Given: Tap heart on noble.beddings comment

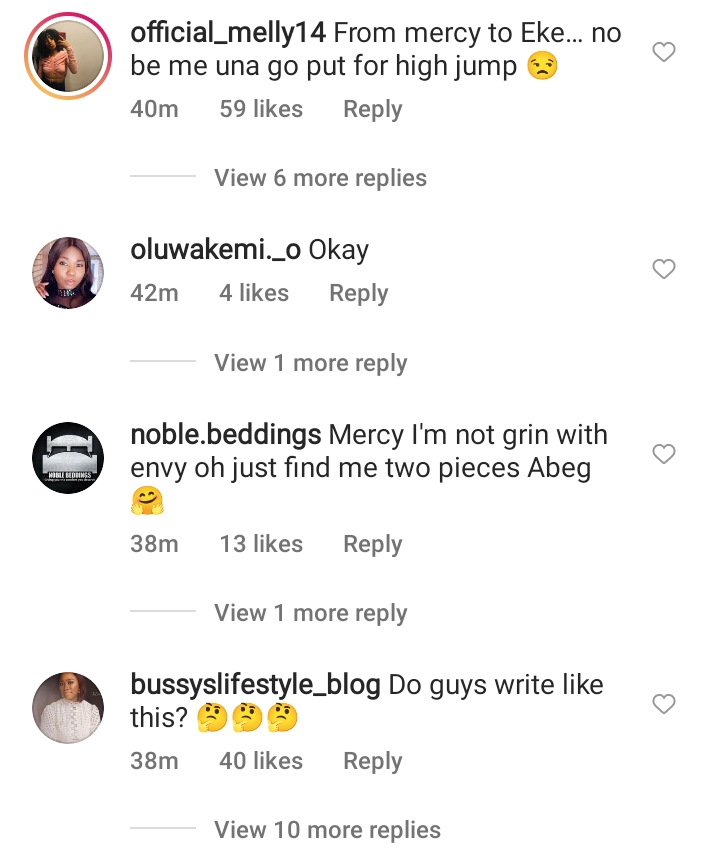Looking at the screenshot, I should coord(663,454).
